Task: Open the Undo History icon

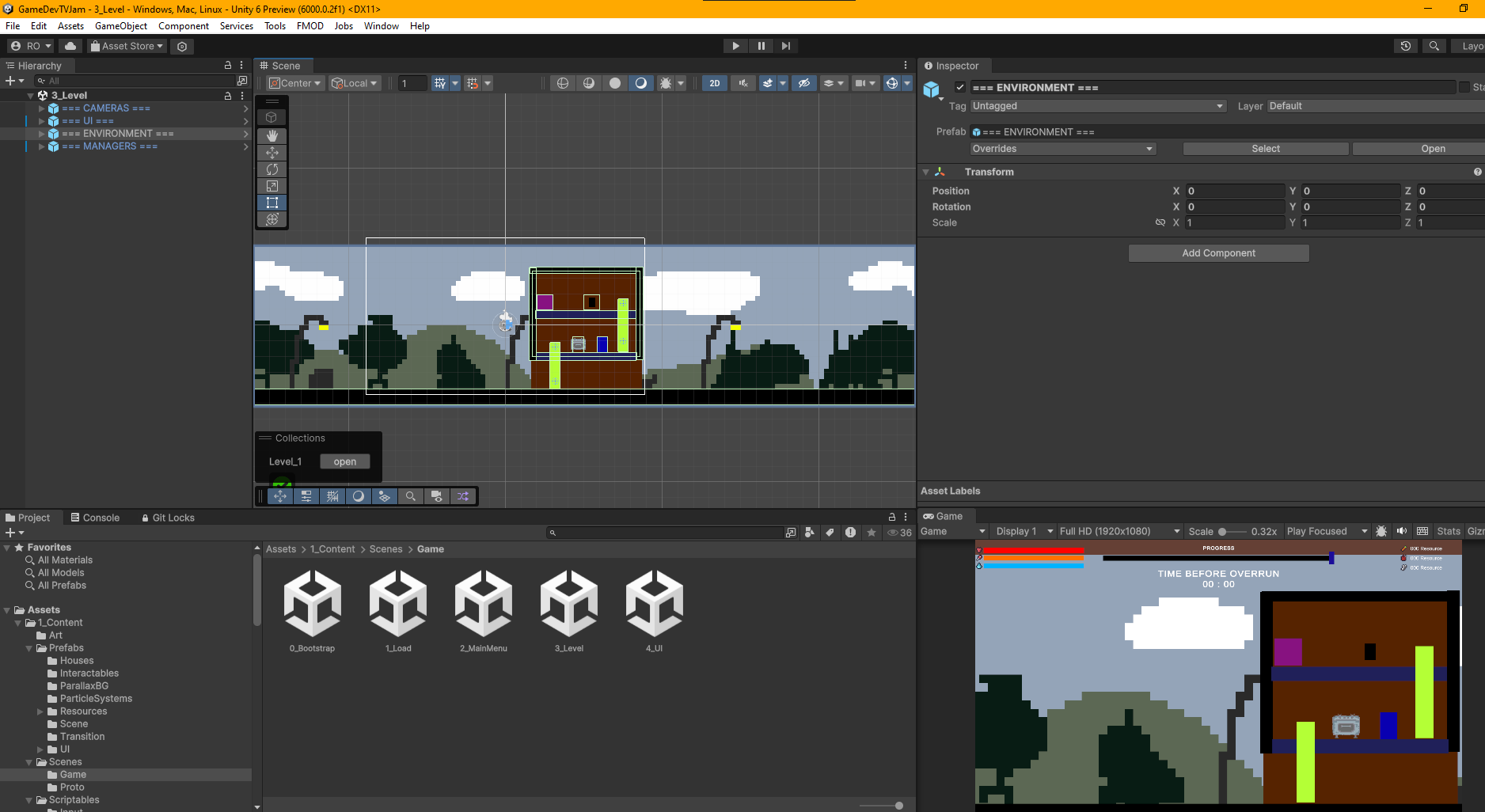Action: pyautogui.click(x=1405, y=46)
